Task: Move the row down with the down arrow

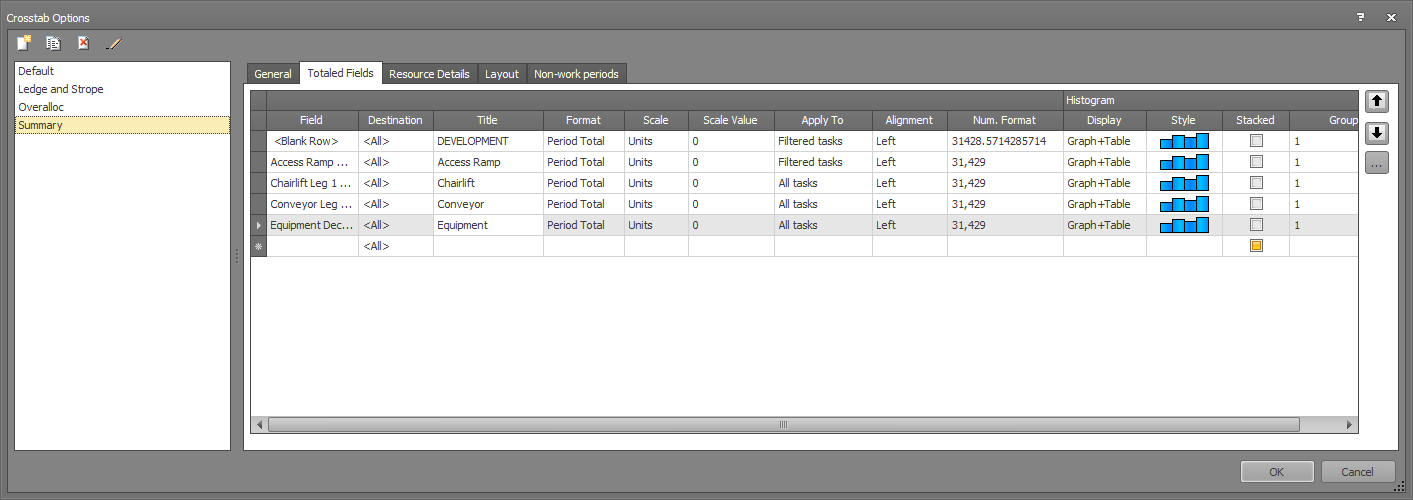Action: pyautogui.click(x=1376, y=133)
